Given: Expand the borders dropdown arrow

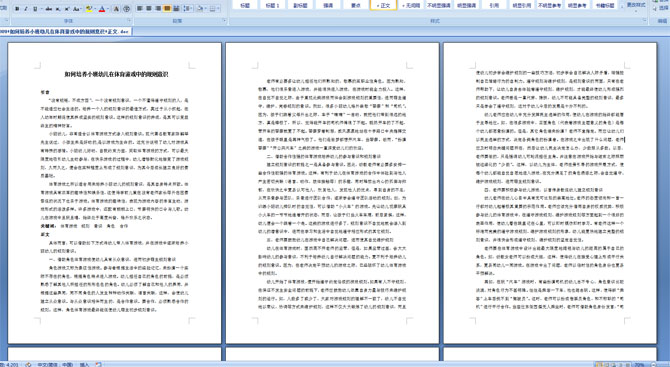Looking at the screenshot, I should (218, 9).
